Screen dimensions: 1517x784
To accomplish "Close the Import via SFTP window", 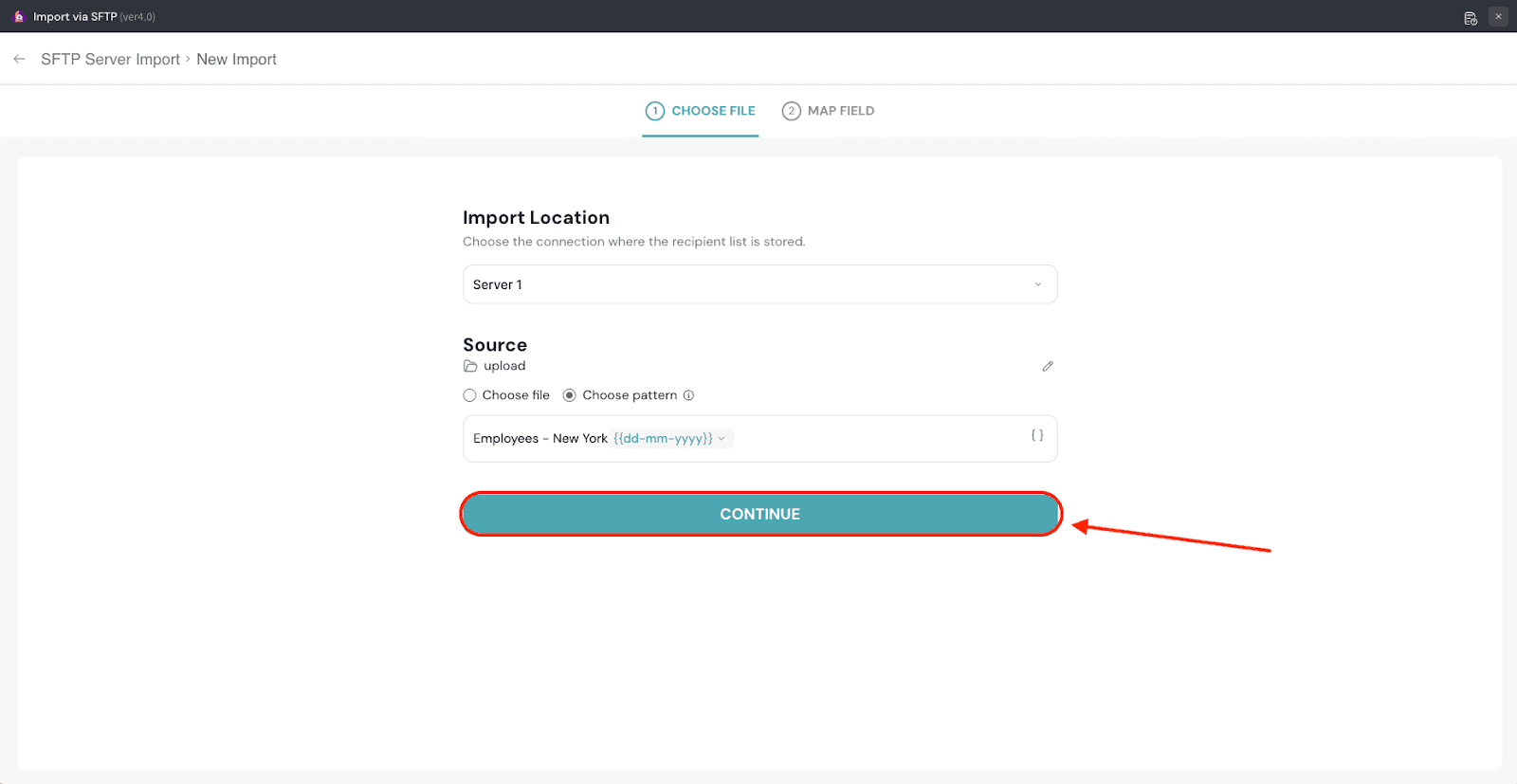I will click(1498, 16).
